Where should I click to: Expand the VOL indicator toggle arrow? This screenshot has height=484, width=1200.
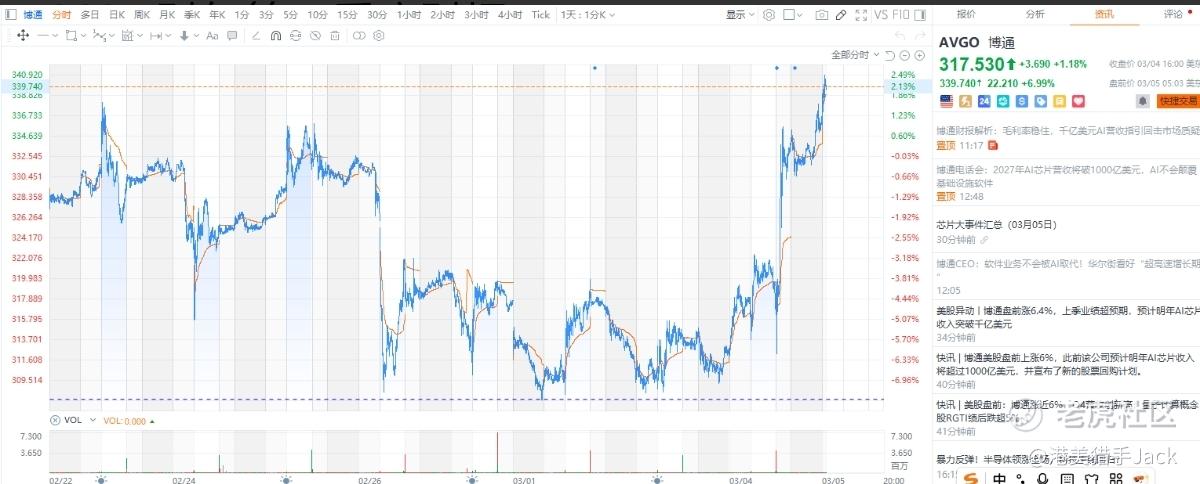[x=91, y=421]
